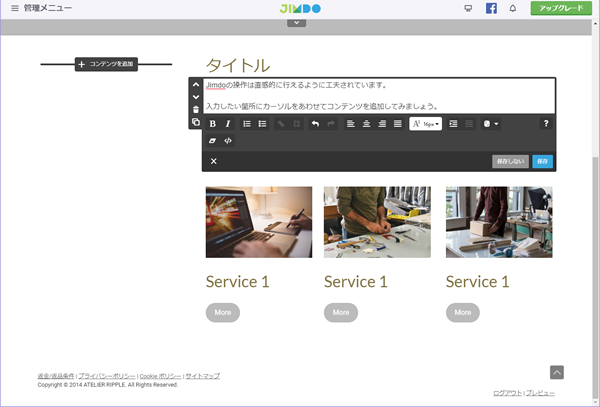Click the insert link icon

[281, 124]
